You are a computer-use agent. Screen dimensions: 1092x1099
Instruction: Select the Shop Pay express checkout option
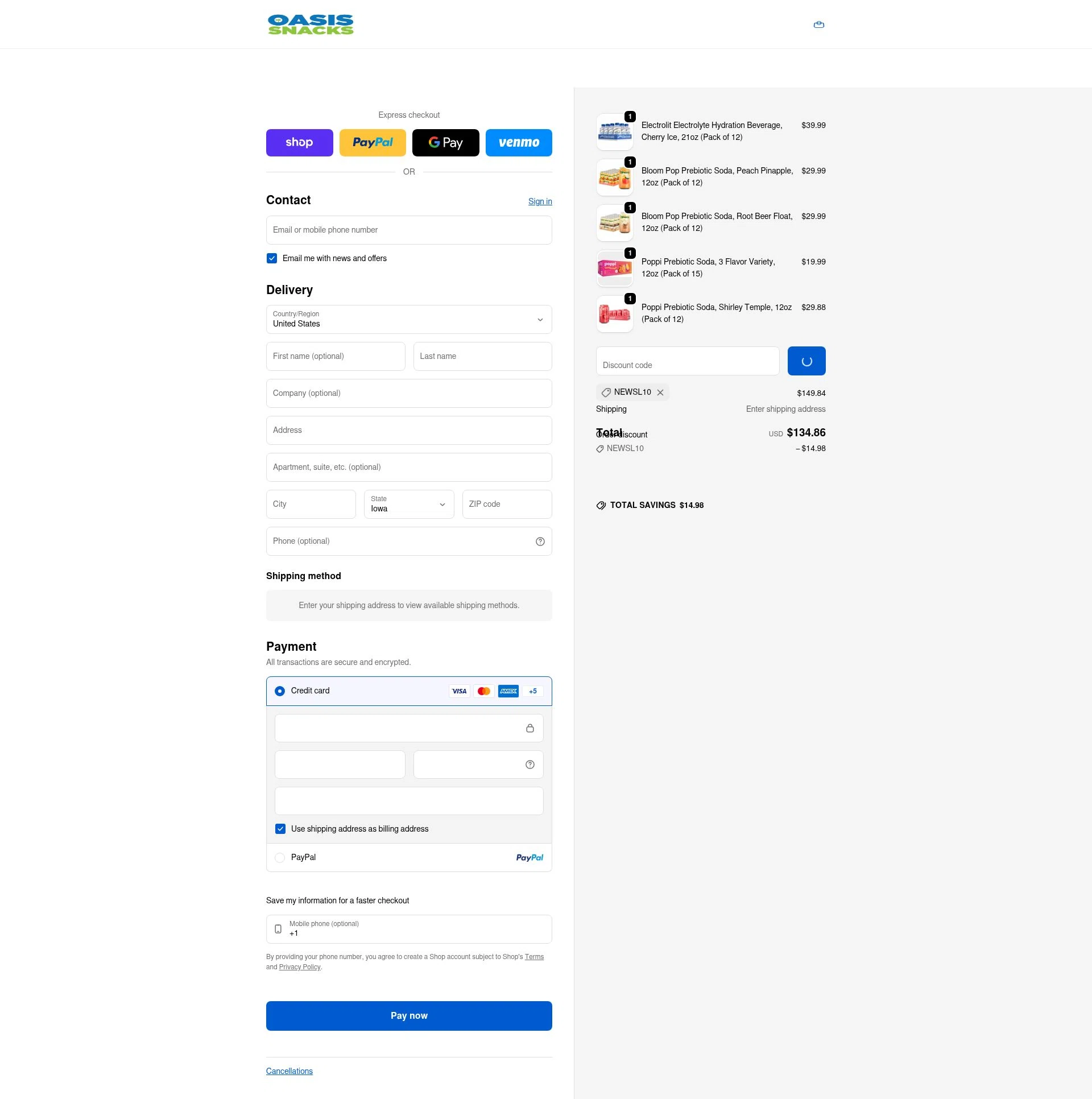[x=300, y=143]
